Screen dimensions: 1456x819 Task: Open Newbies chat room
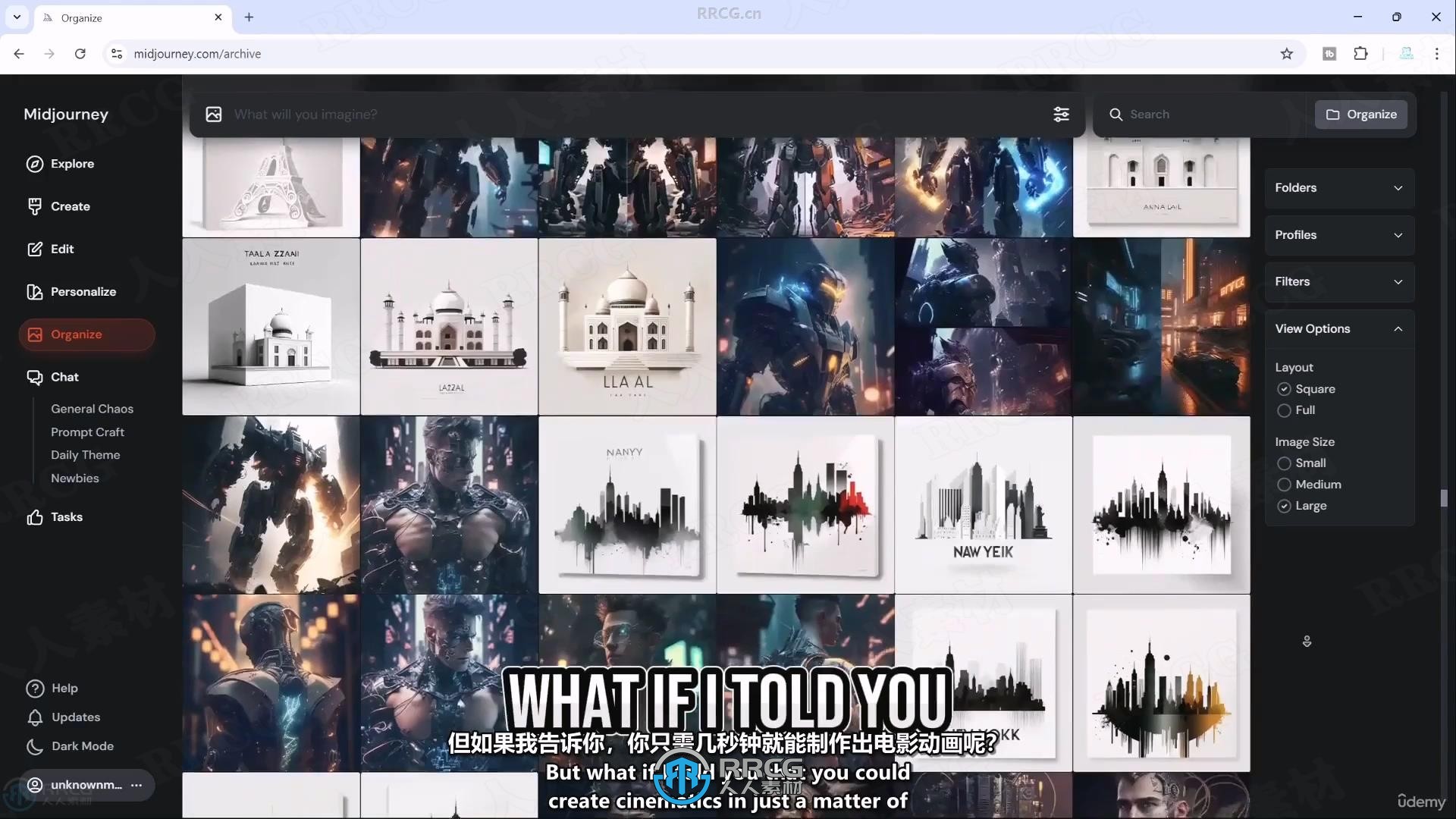coord(74,479)
